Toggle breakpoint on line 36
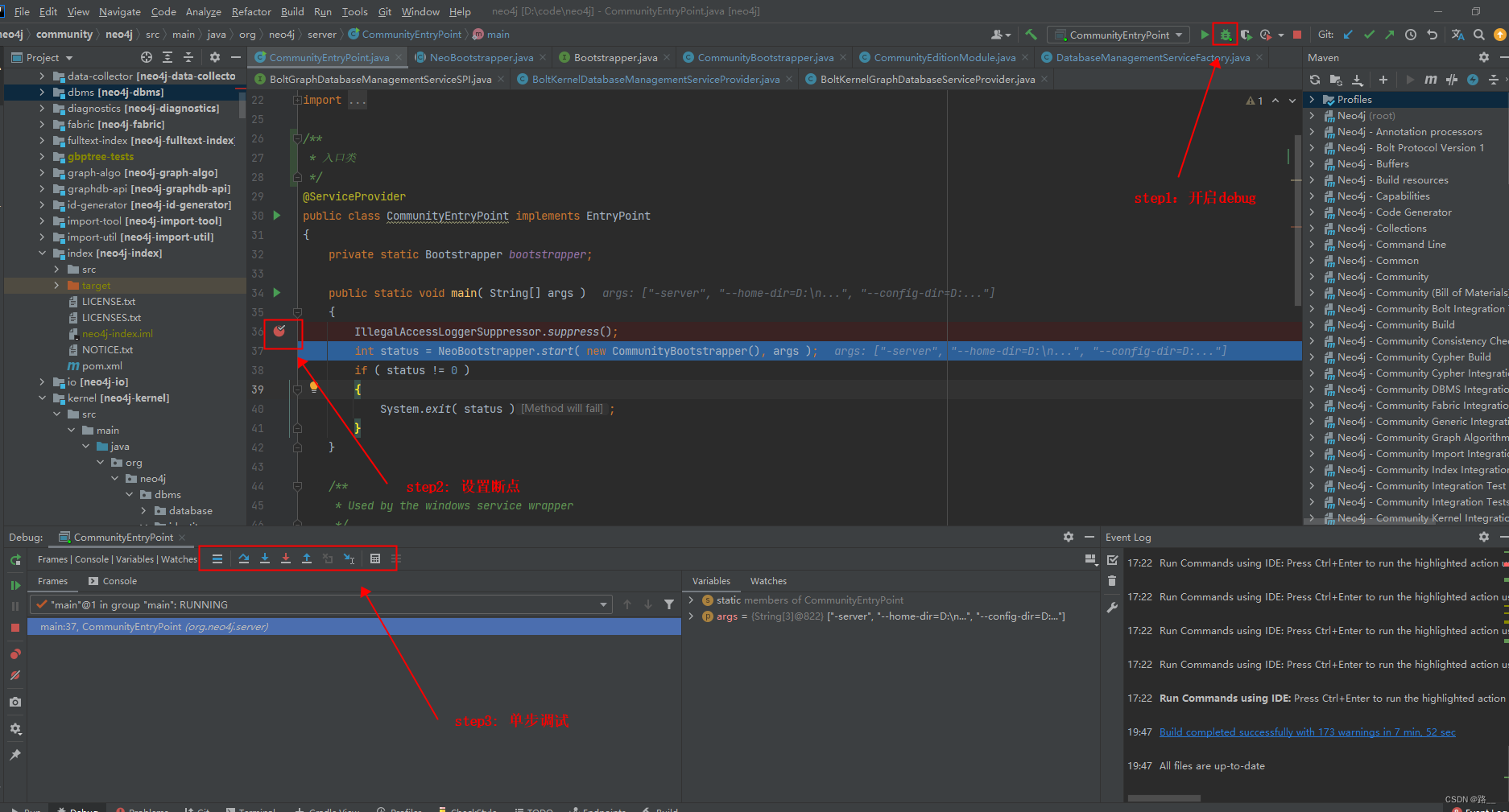The height and width of the screenshot is (812, 1509). pyautogui.click(x=279, y=331)
